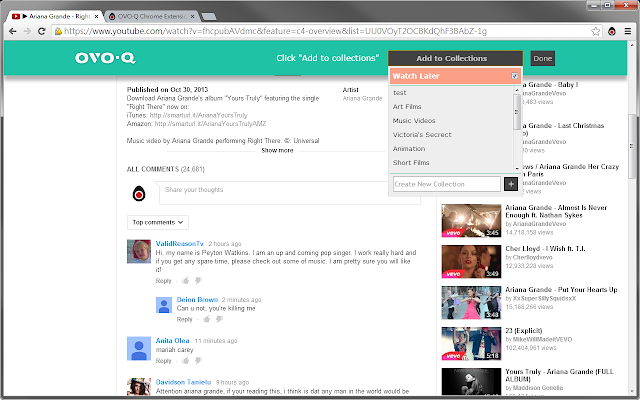Screen dimensions: 640x400
Task: Reply to Anita Olea's comment
Action: click(163, 361)
